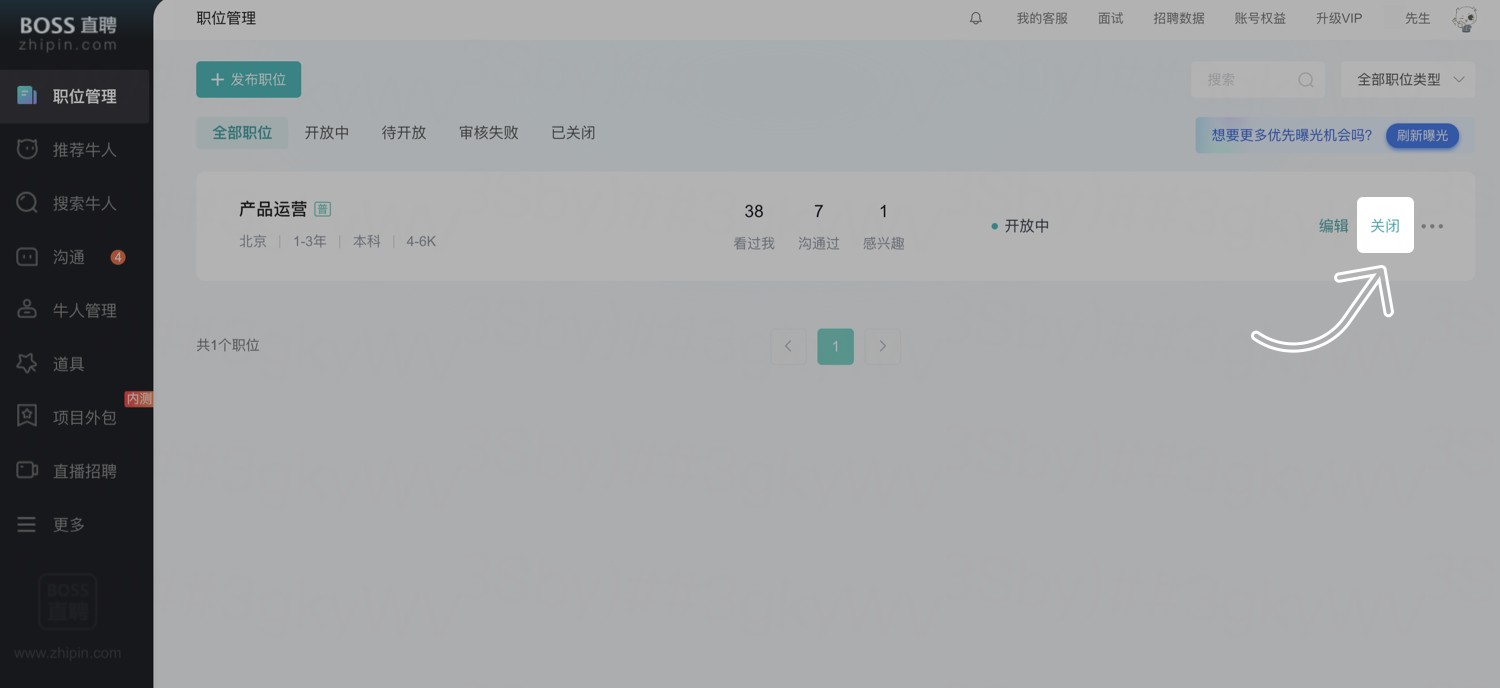
Task: Expand the 更多 sidebar menu
Action: tap(68, 524)
